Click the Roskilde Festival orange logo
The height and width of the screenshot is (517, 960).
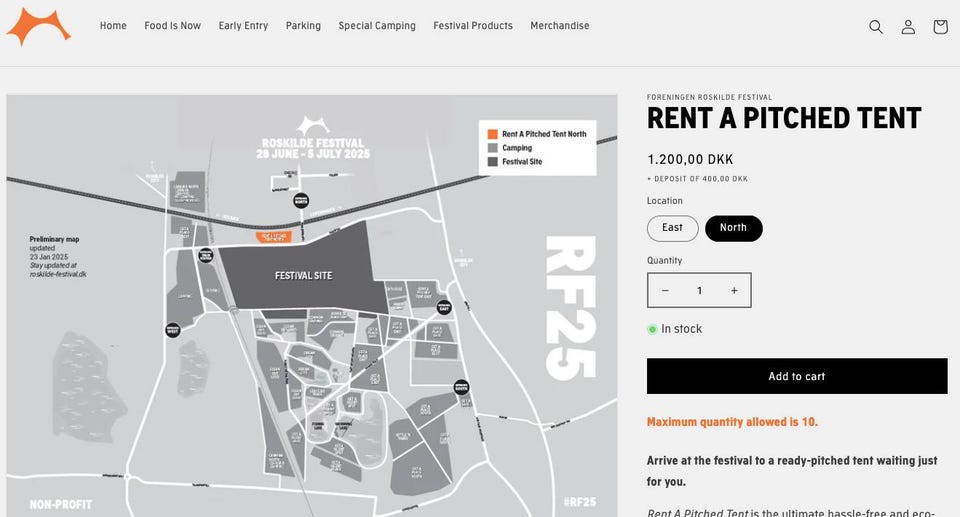[x=39, y=27]
